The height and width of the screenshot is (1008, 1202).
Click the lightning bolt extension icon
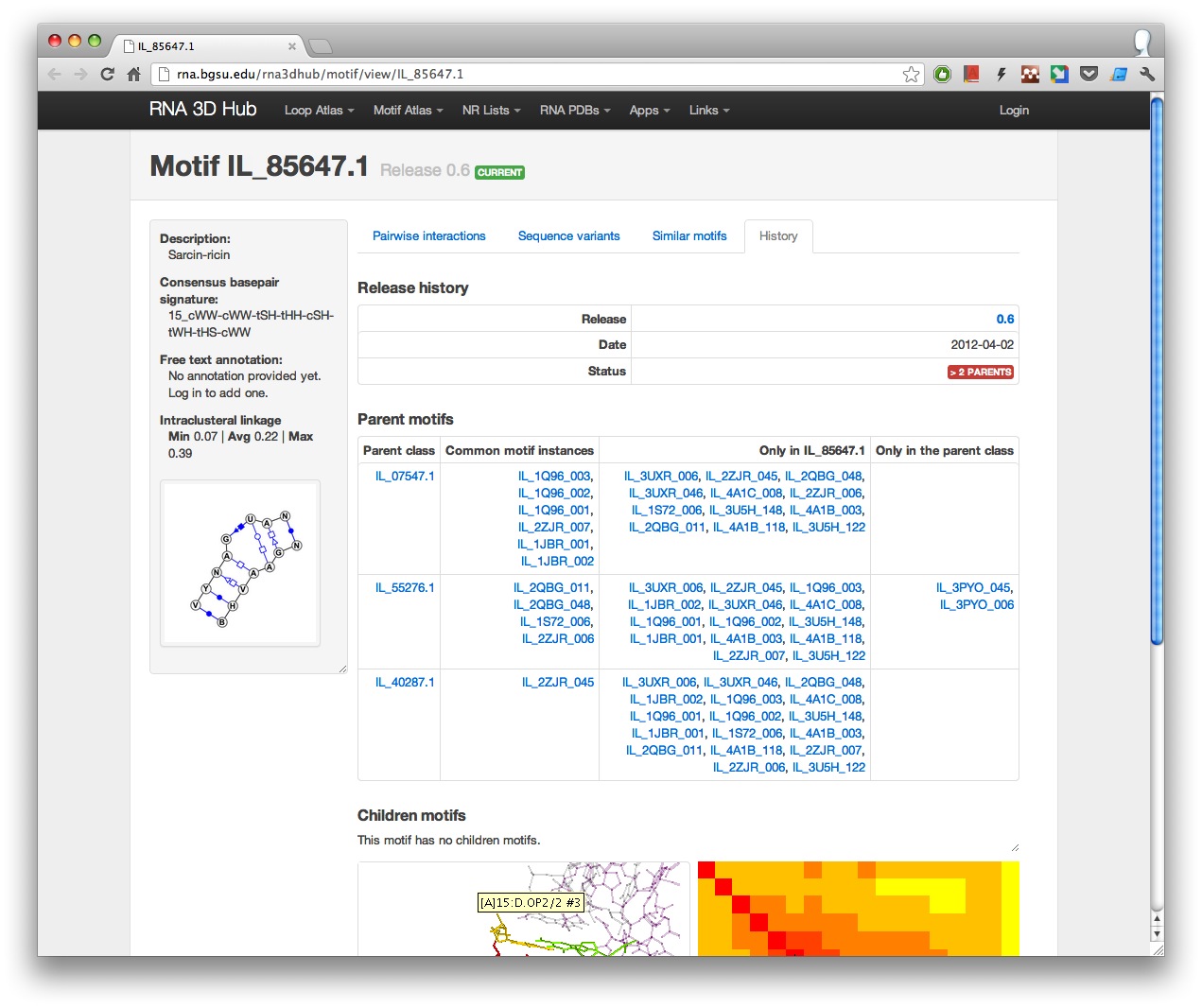tap(1001, 74)
